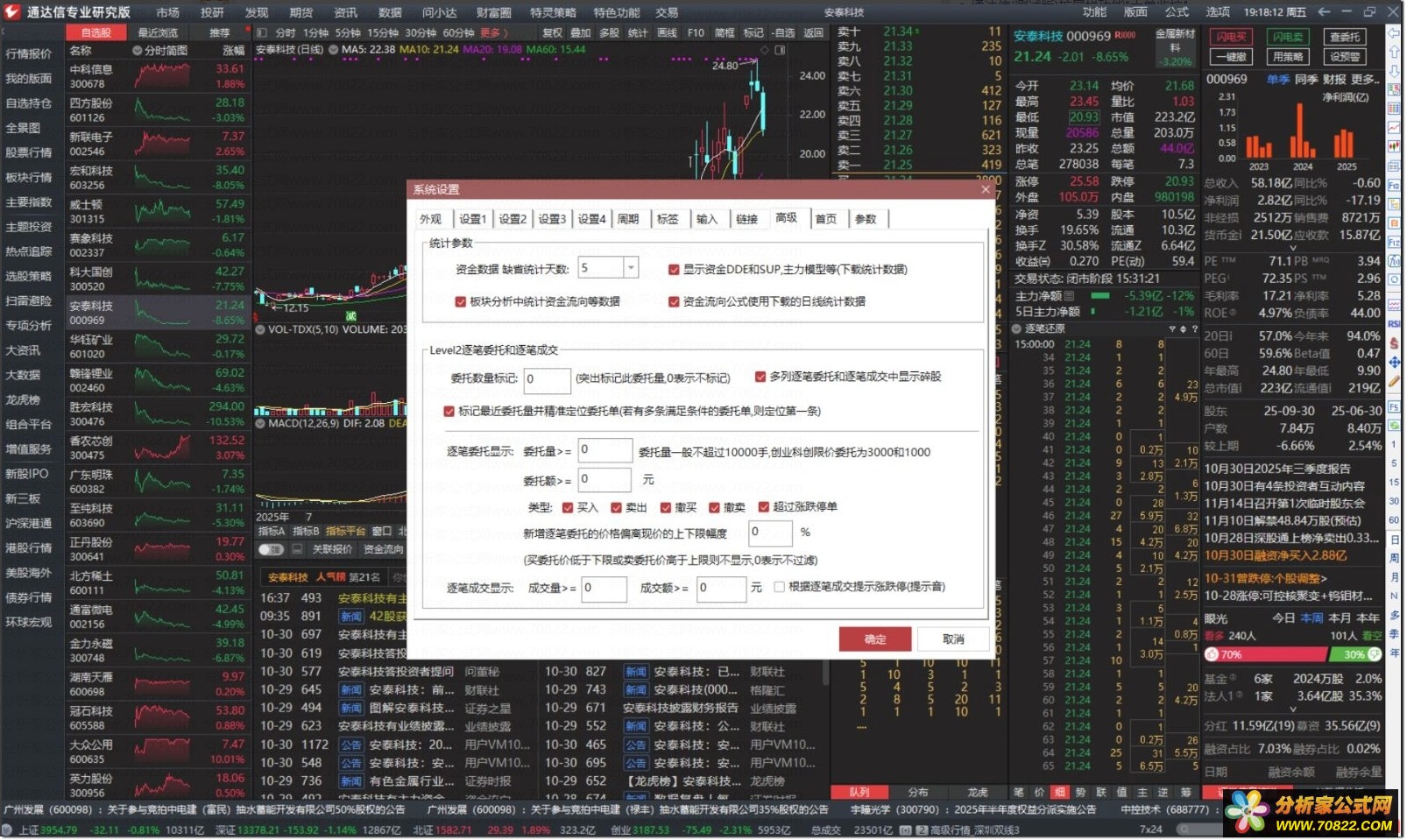Click the red-green 70% / 30% sentiment bar
This screenshot has height=840, width=1407.
click(1292, 654)
